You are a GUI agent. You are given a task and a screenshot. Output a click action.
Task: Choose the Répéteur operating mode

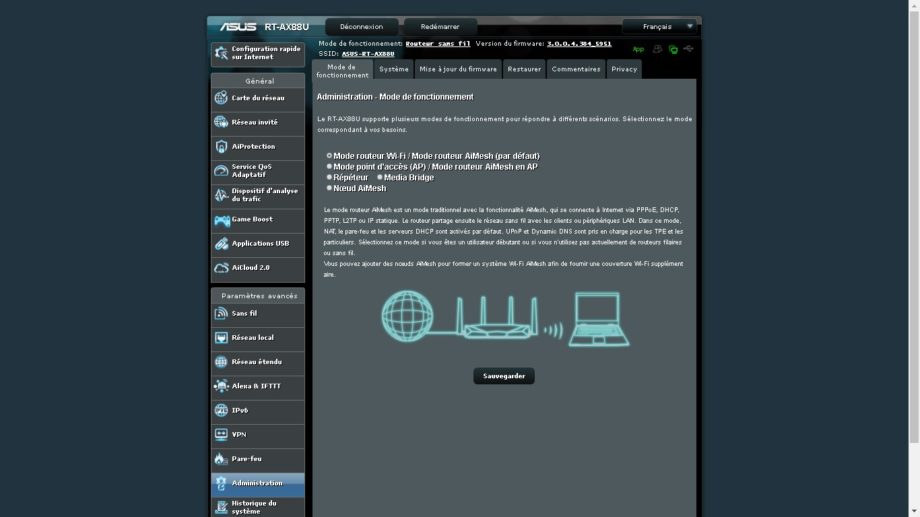329,177
